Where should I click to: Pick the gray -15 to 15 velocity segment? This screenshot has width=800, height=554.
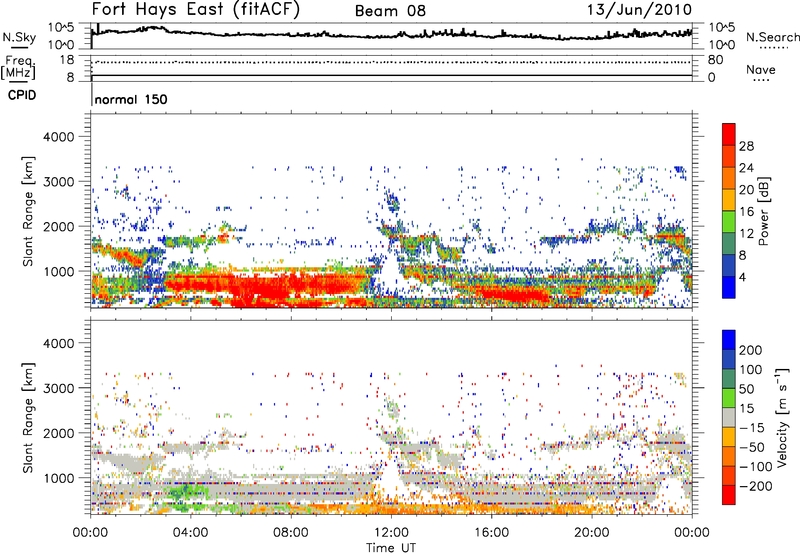click(729, 418)
